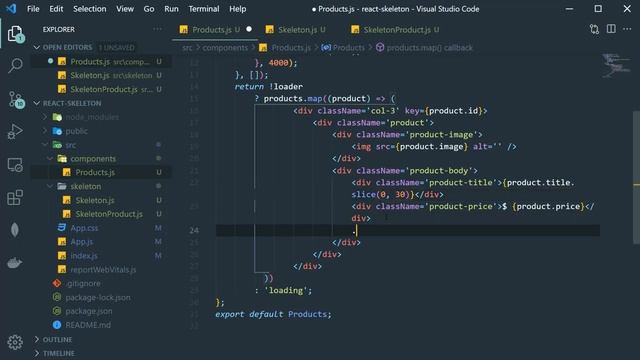The height and width of the screenshot is (360, 640).
Task: Click the Products symbol icon in breadcrumb
Action: click(x=326, y=48)
